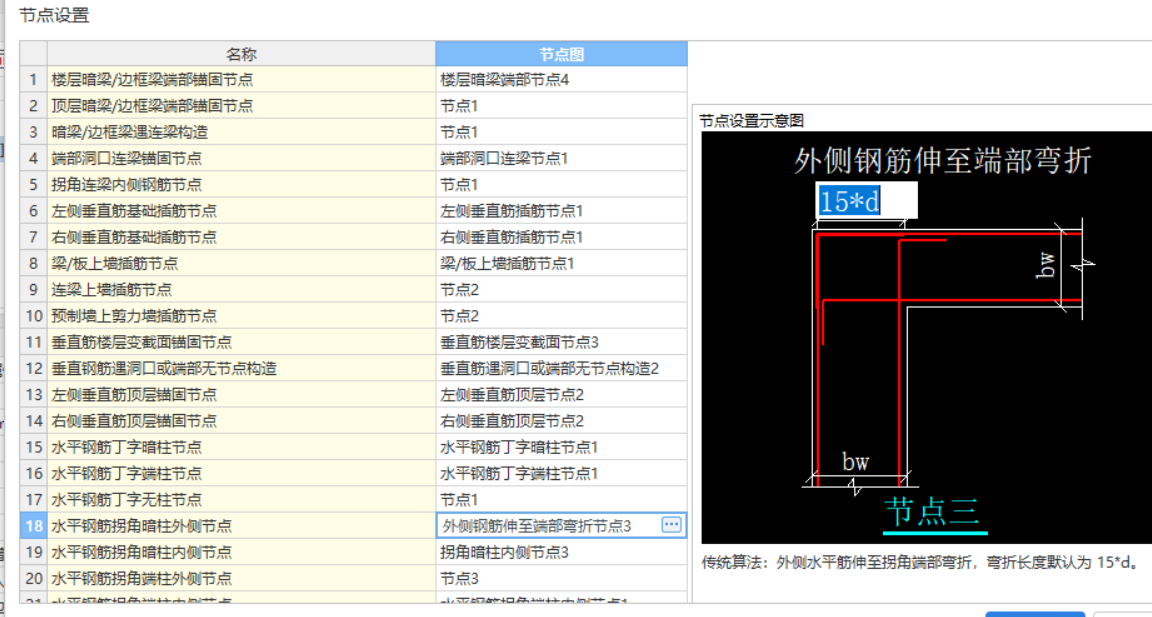This screenshot has width=1152, height=617.
Task: Select row 楼层暗梁/边框梁端部锚固节点
Action: click(242, 79)
